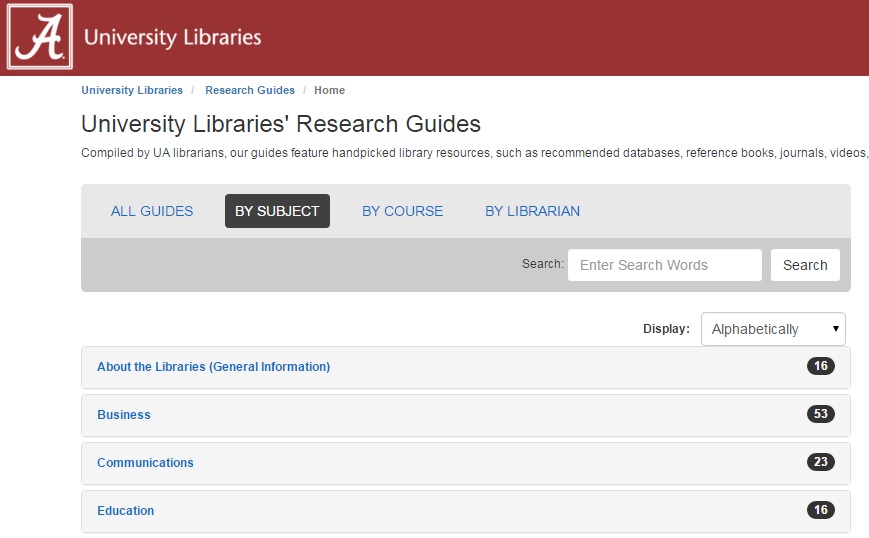
Task: Expand the Business subject row
Action: [x=466, y=415]
